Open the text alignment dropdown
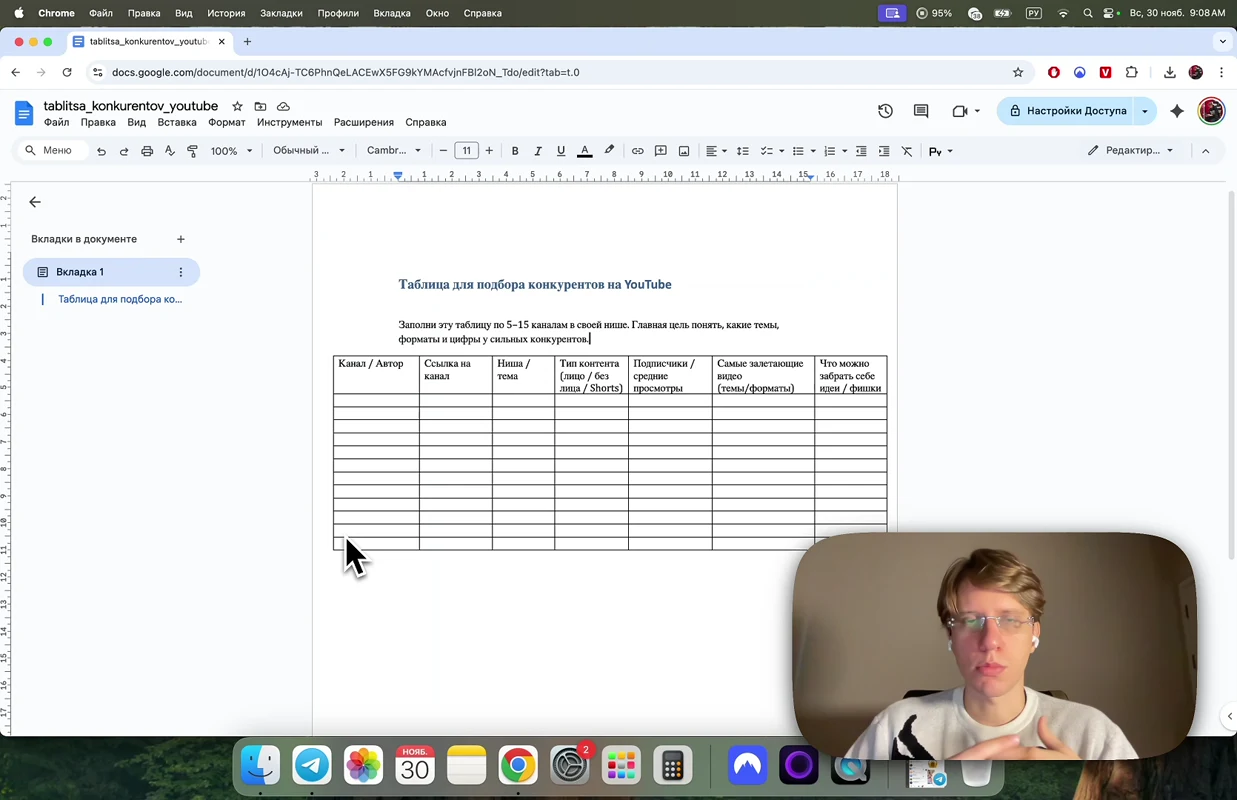The image size is (1237, 800). click(x=716, y=151)
